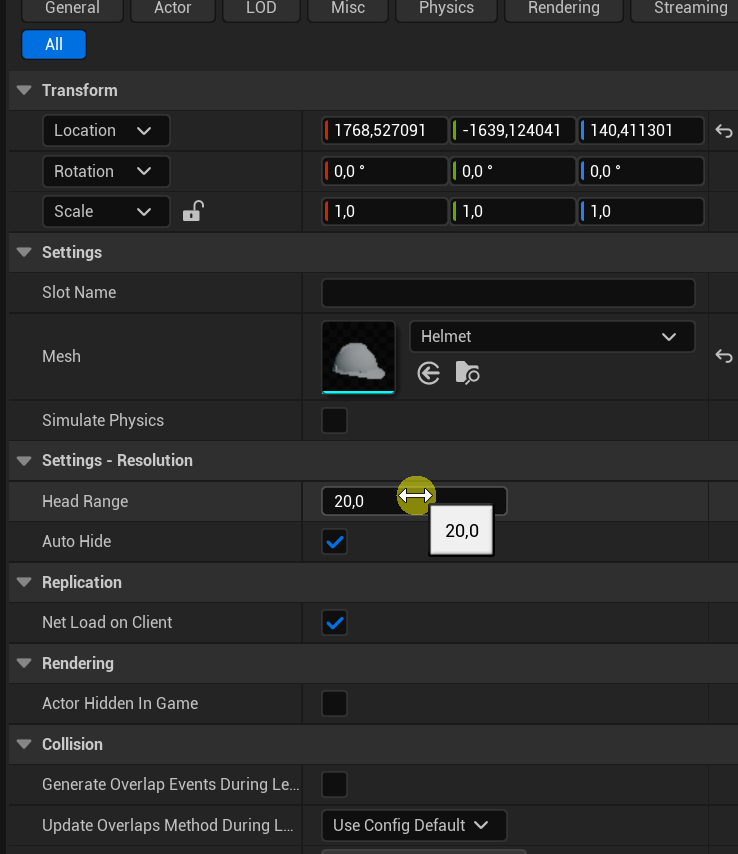
Task: Click the All filter button
Action: tap(54, 44)
